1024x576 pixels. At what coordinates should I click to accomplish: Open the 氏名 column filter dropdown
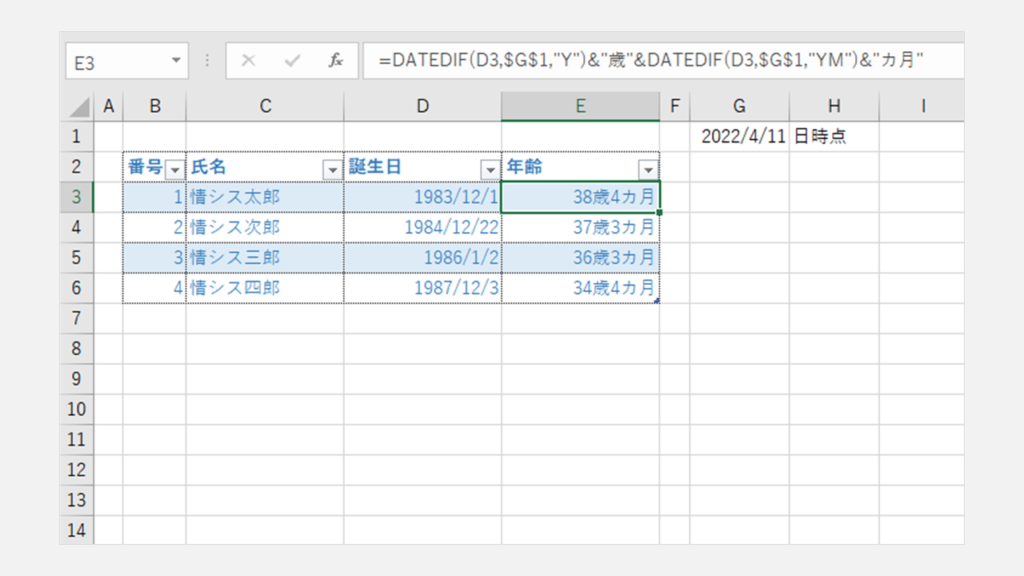click(332, 170)
